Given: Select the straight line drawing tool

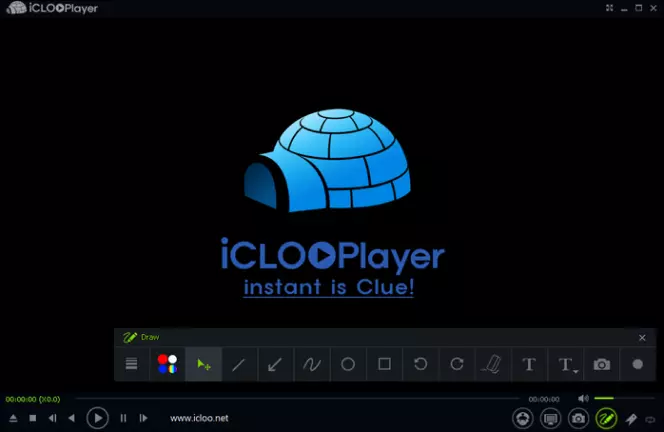Looking at the screenshot, I should click(x=239, y=364).
